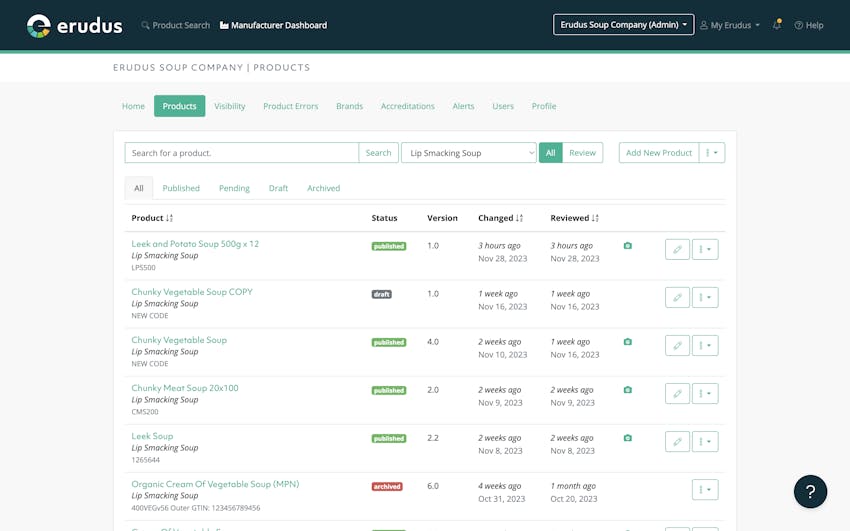Expand the Erudus Soup Company (Admin) switcher
The image size is (850, 531).
(x=623, y=24)
